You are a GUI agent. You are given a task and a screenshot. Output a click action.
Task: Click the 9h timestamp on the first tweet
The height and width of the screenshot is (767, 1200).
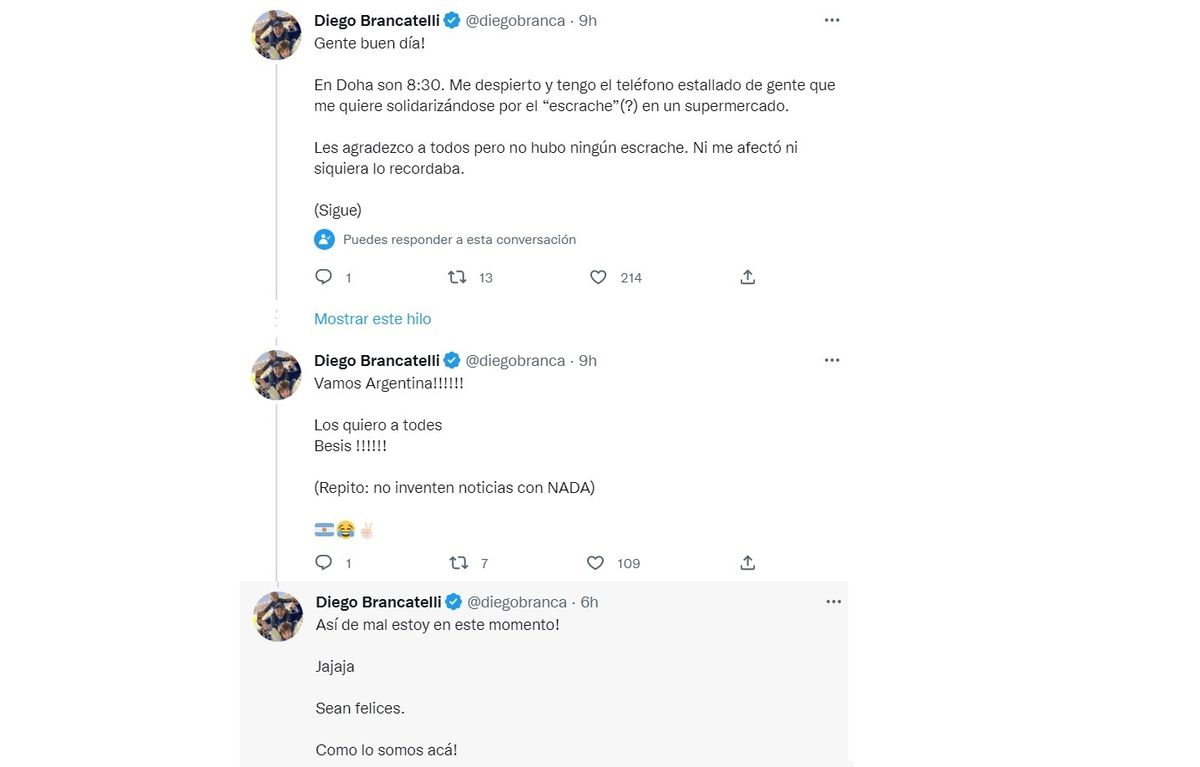(x=588, y=20)
